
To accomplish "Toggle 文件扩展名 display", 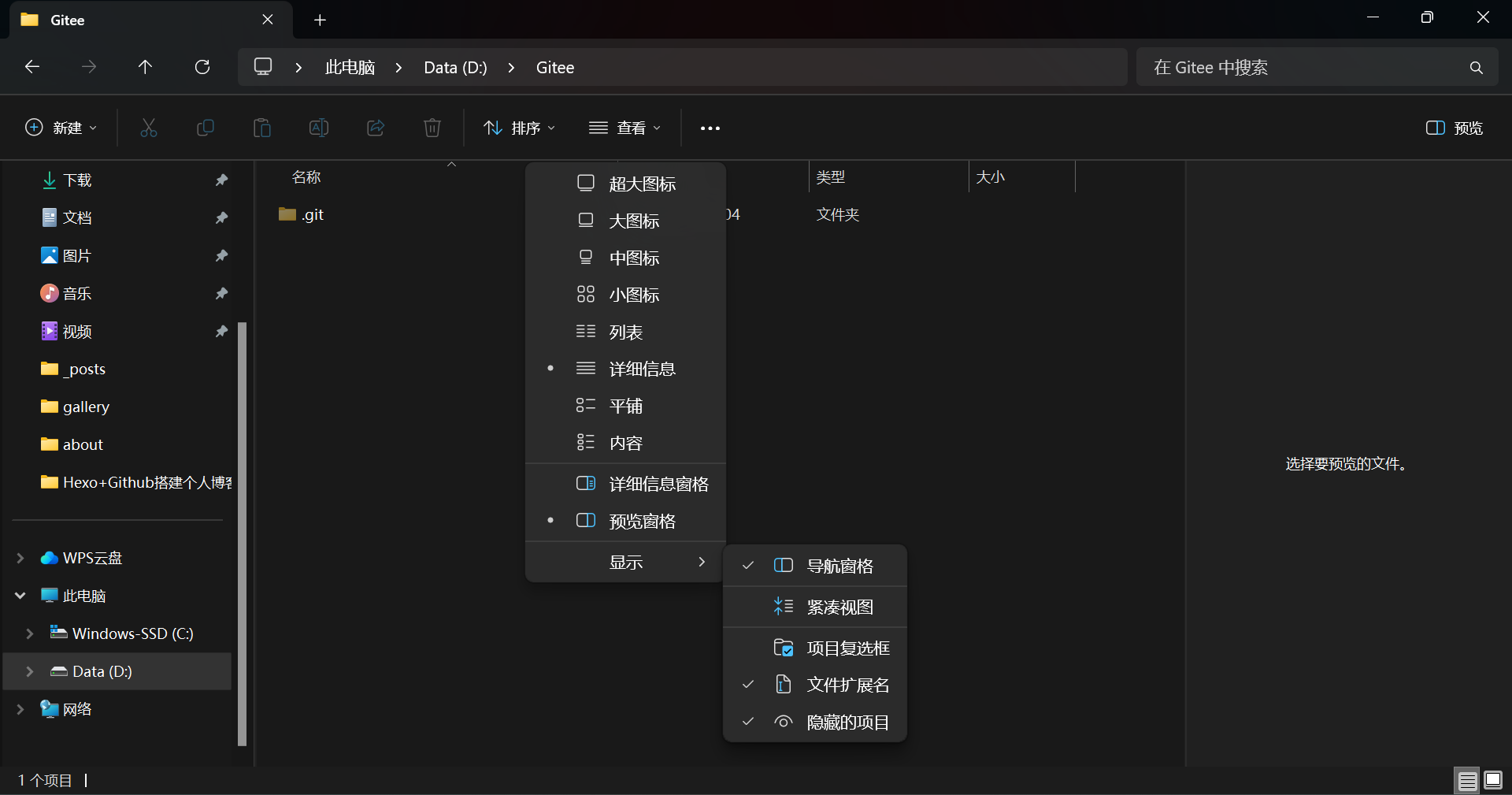I will [815, 685].
